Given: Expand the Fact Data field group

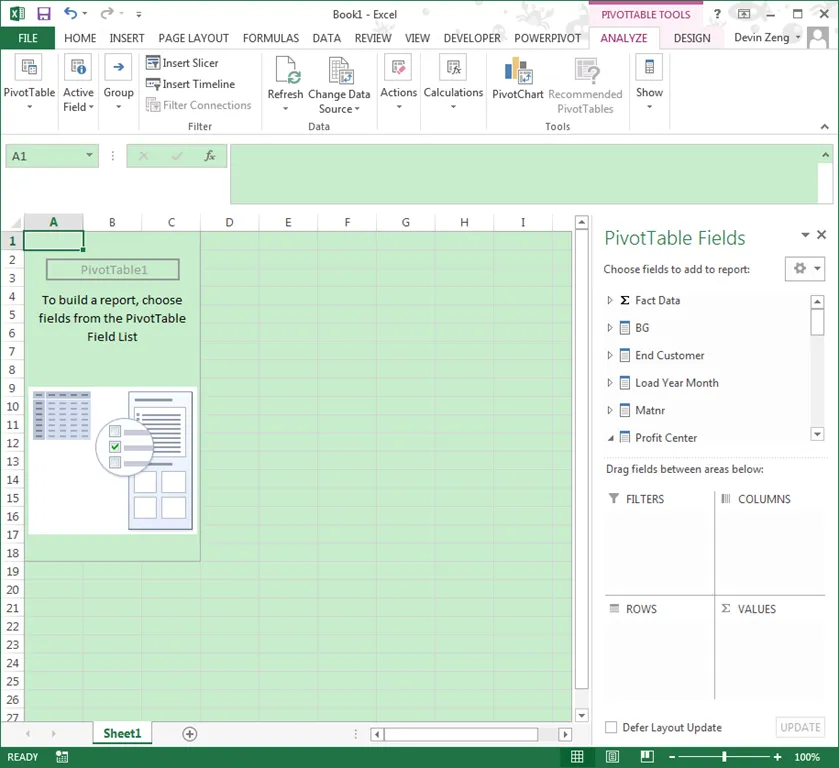Looking at the screenshot, I should [x=609, y=300].
